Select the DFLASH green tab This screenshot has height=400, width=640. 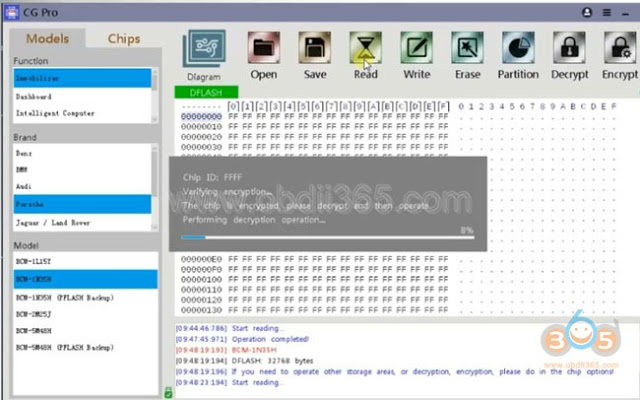coord(206,93)
